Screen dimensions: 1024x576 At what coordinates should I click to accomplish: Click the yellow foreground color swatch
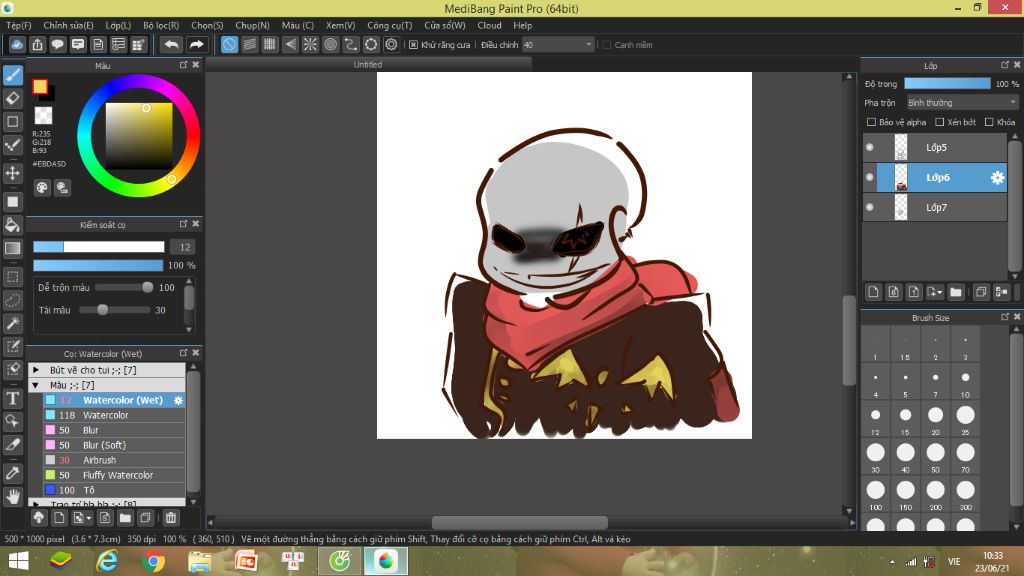[40, 86]
